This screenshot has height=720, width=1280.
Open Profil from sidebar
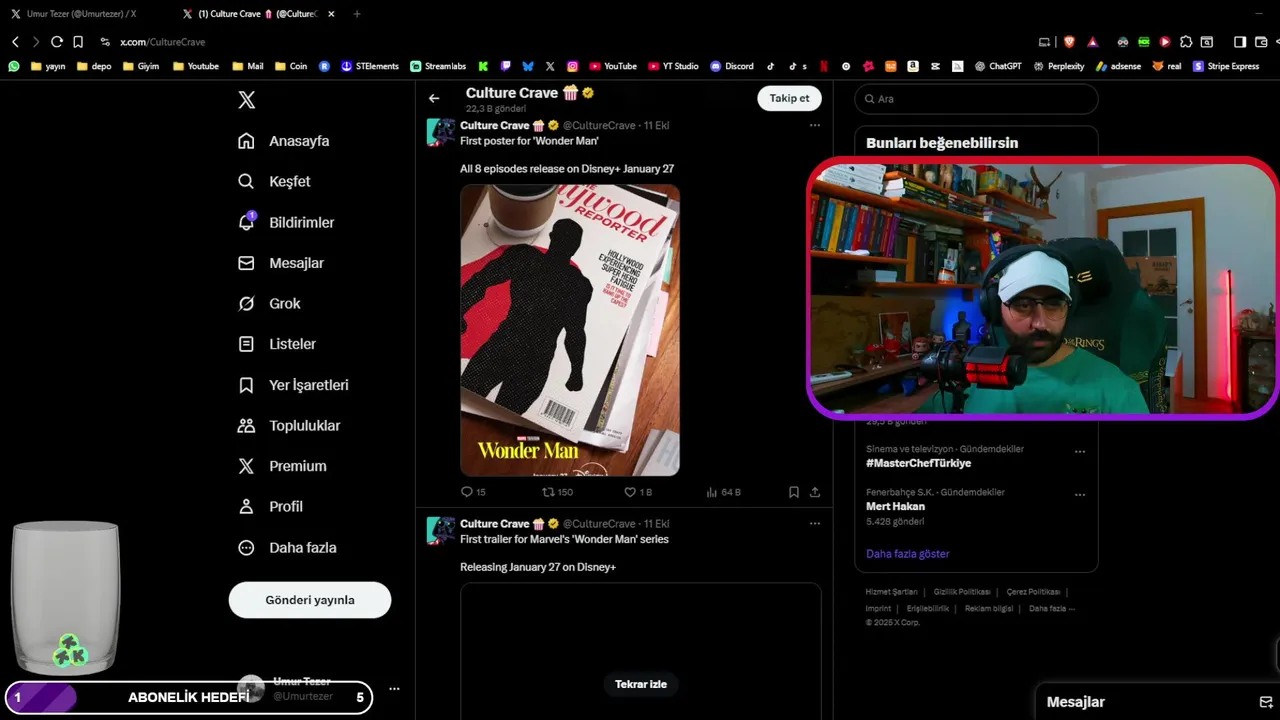(x=270, y=507)
